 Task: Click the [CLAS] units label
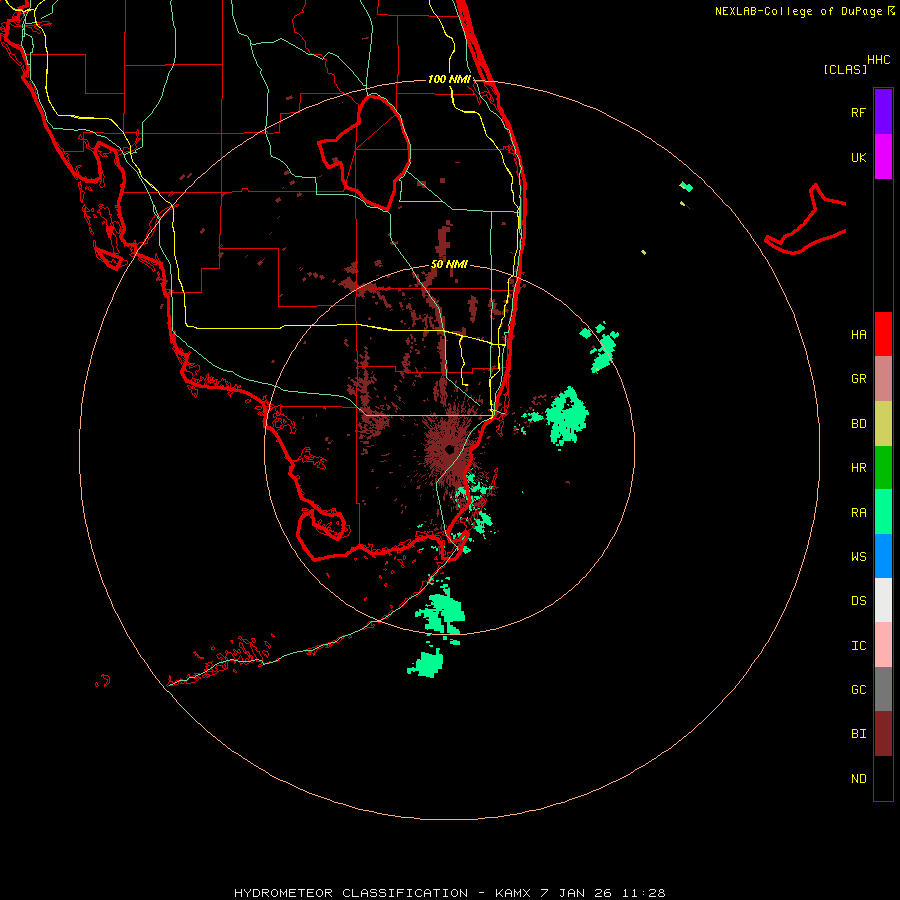(x=845, y=69)
